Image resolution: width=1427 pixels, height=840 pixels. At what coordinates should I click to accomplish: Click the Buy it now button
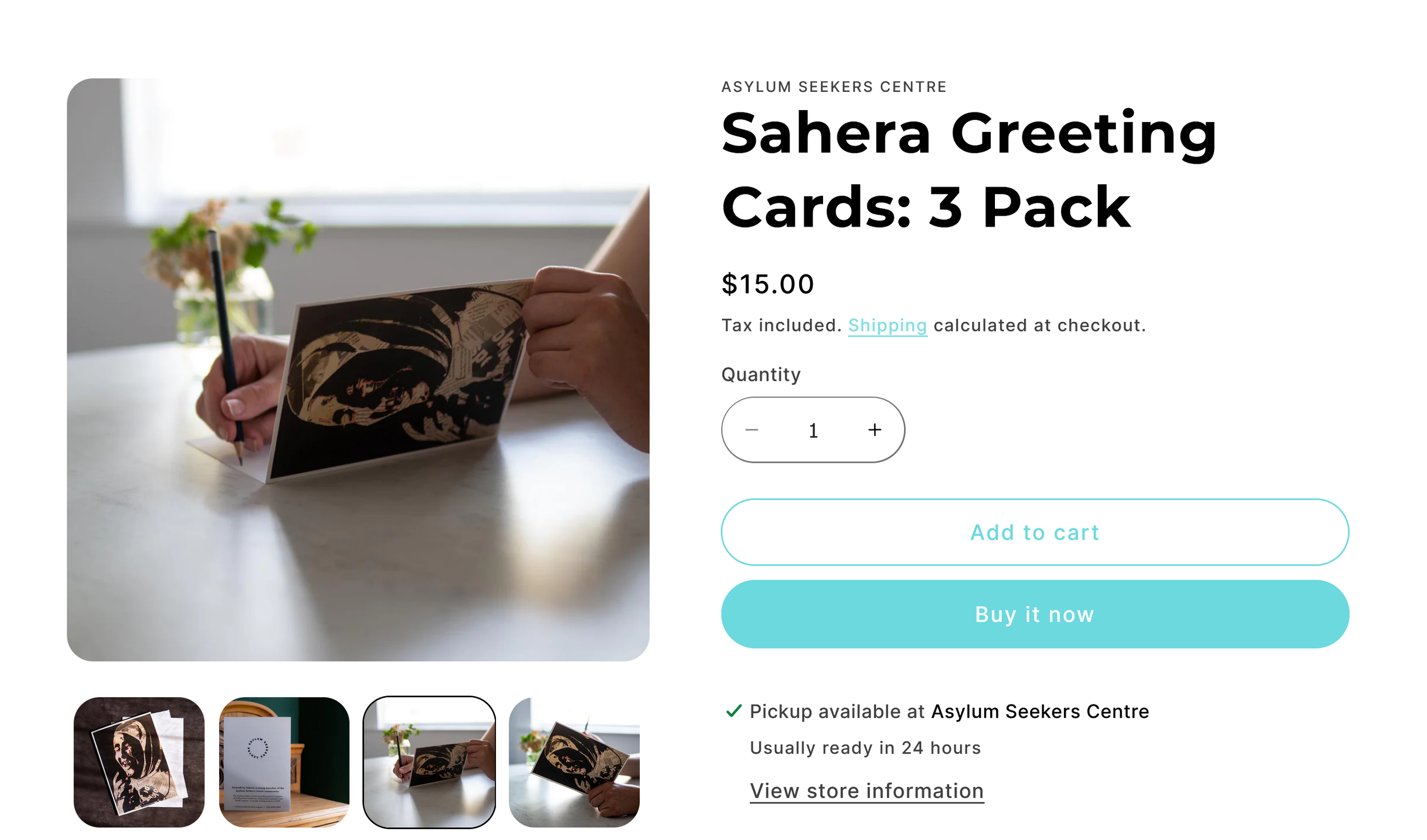[1035, 614]
